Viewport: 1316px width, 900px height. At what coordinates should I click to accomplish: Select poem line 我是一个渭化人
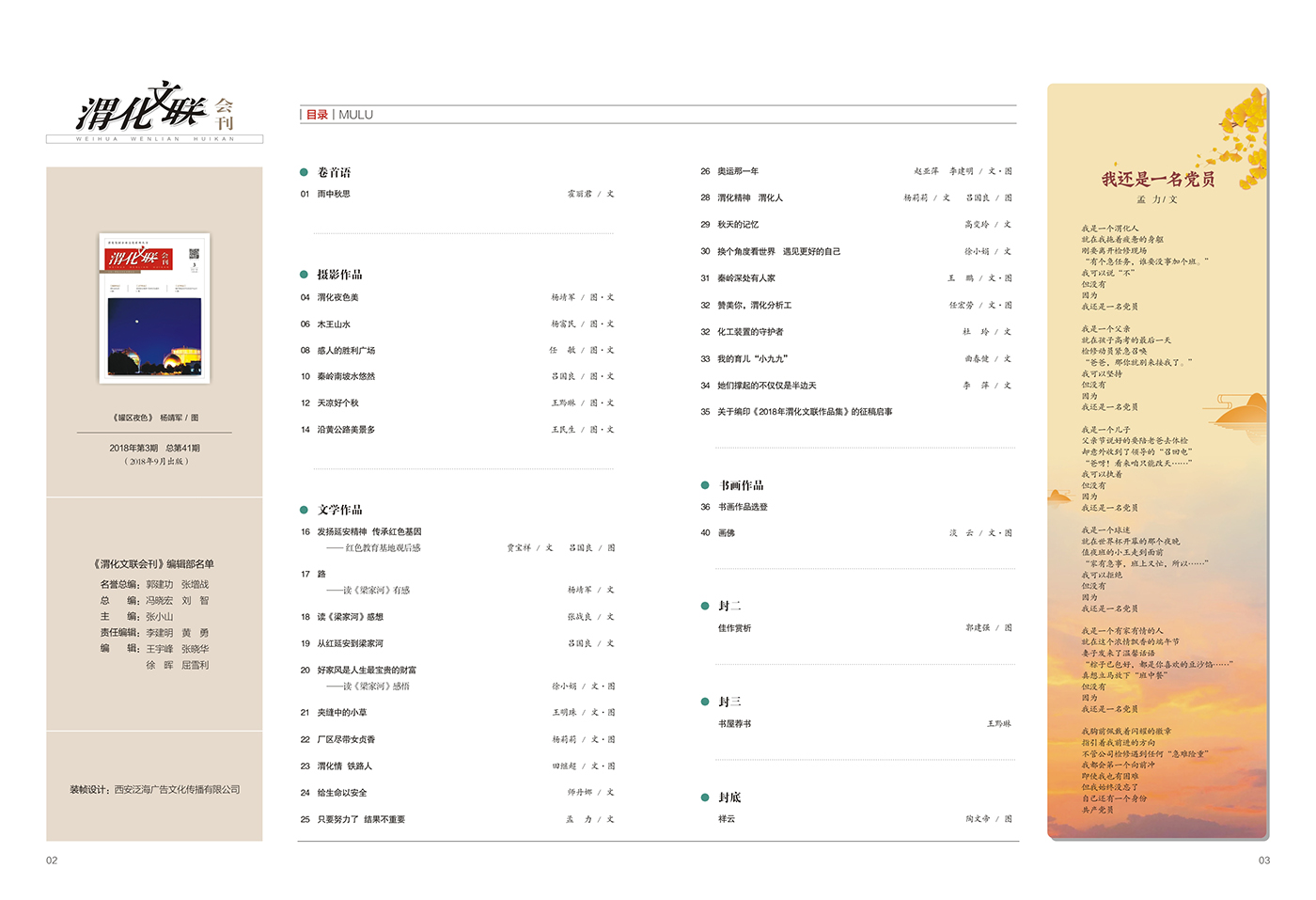[x=1109, y=229]
